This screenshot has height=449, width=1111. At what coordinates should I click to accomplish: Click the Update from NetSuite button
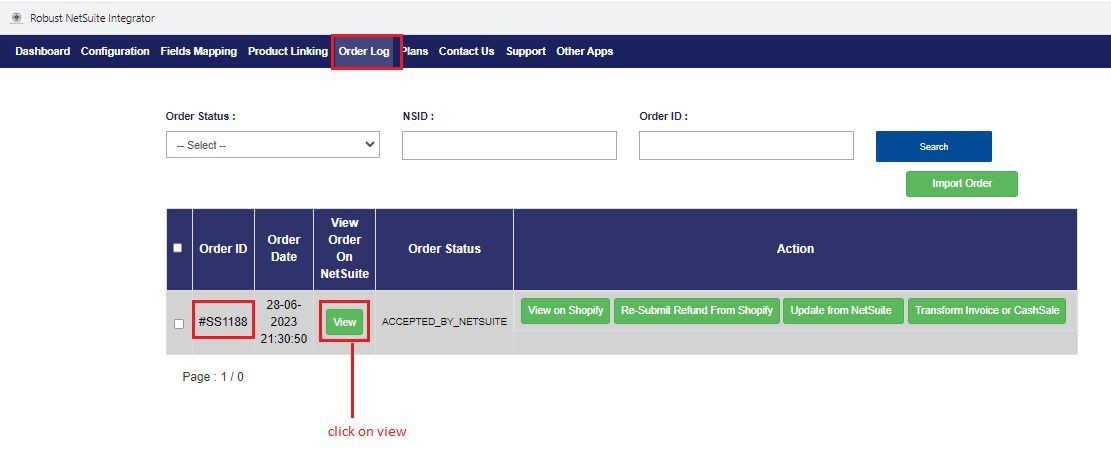pyautogui.click(x=843, y=311)
